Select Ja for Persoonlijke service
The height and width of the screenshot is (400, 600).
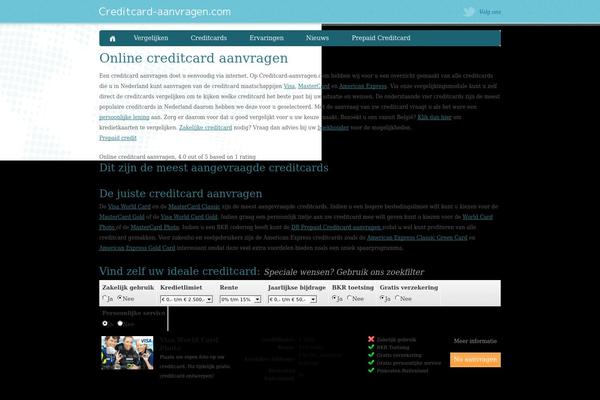point(105,323)
